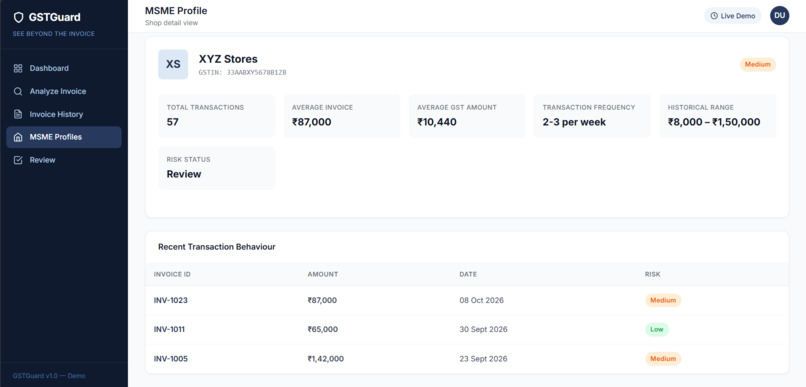Open Invoice History section
This screenshot has width=806, height=387.
pos(64,114)
